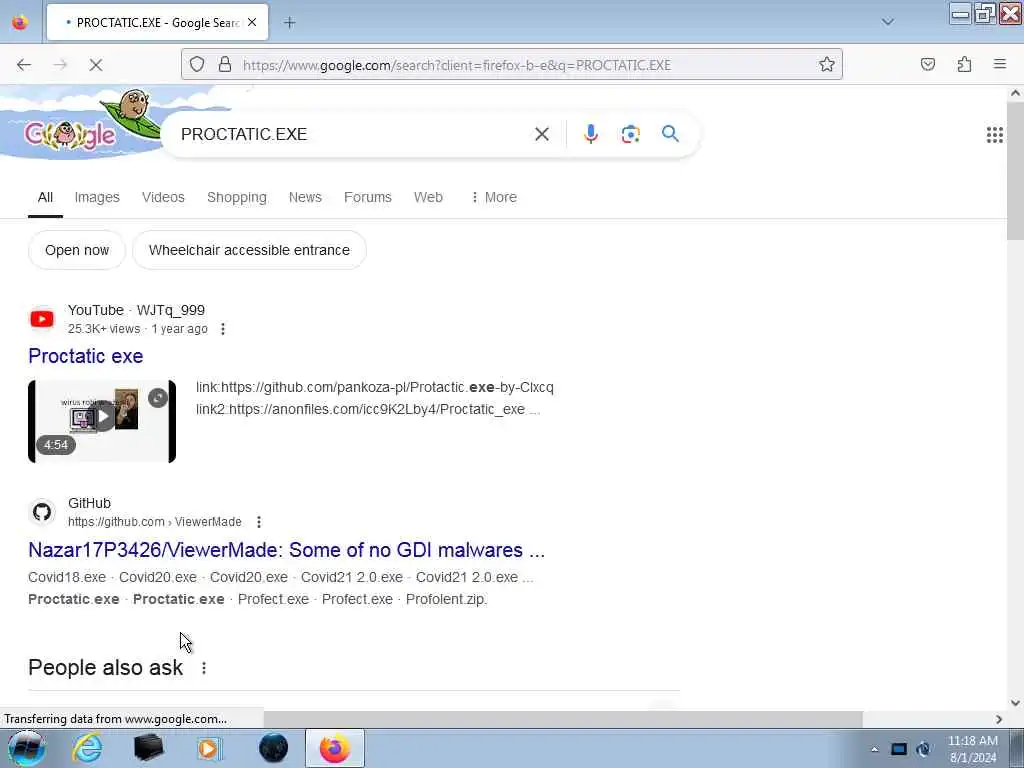Launch Internet Explorer from the taskbar
This screenshot has width=1024, height=768.
pos(88,748)
